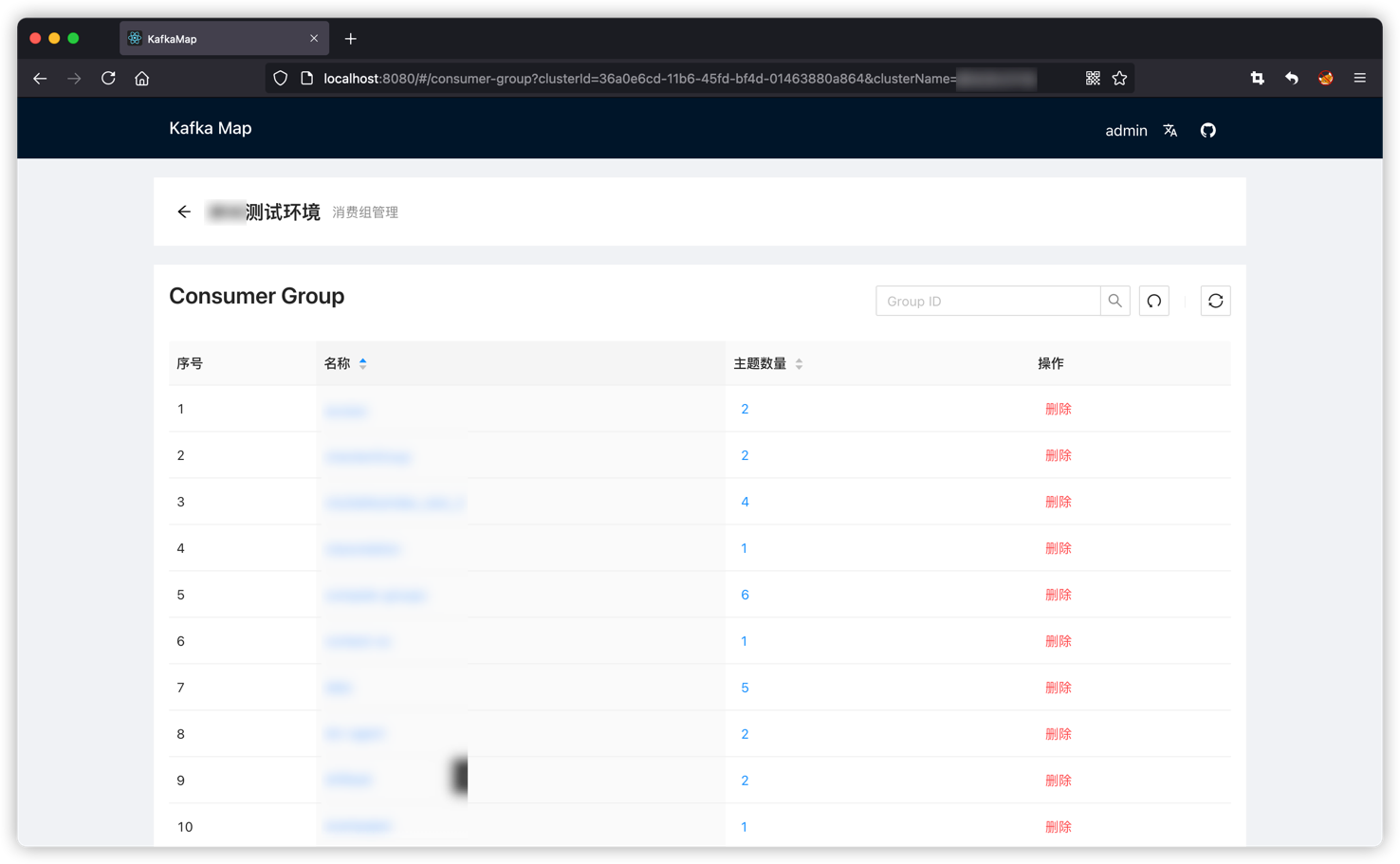Toggle ascending sort on the 名称 column
1400x864 pixels.
pos(363,358)
